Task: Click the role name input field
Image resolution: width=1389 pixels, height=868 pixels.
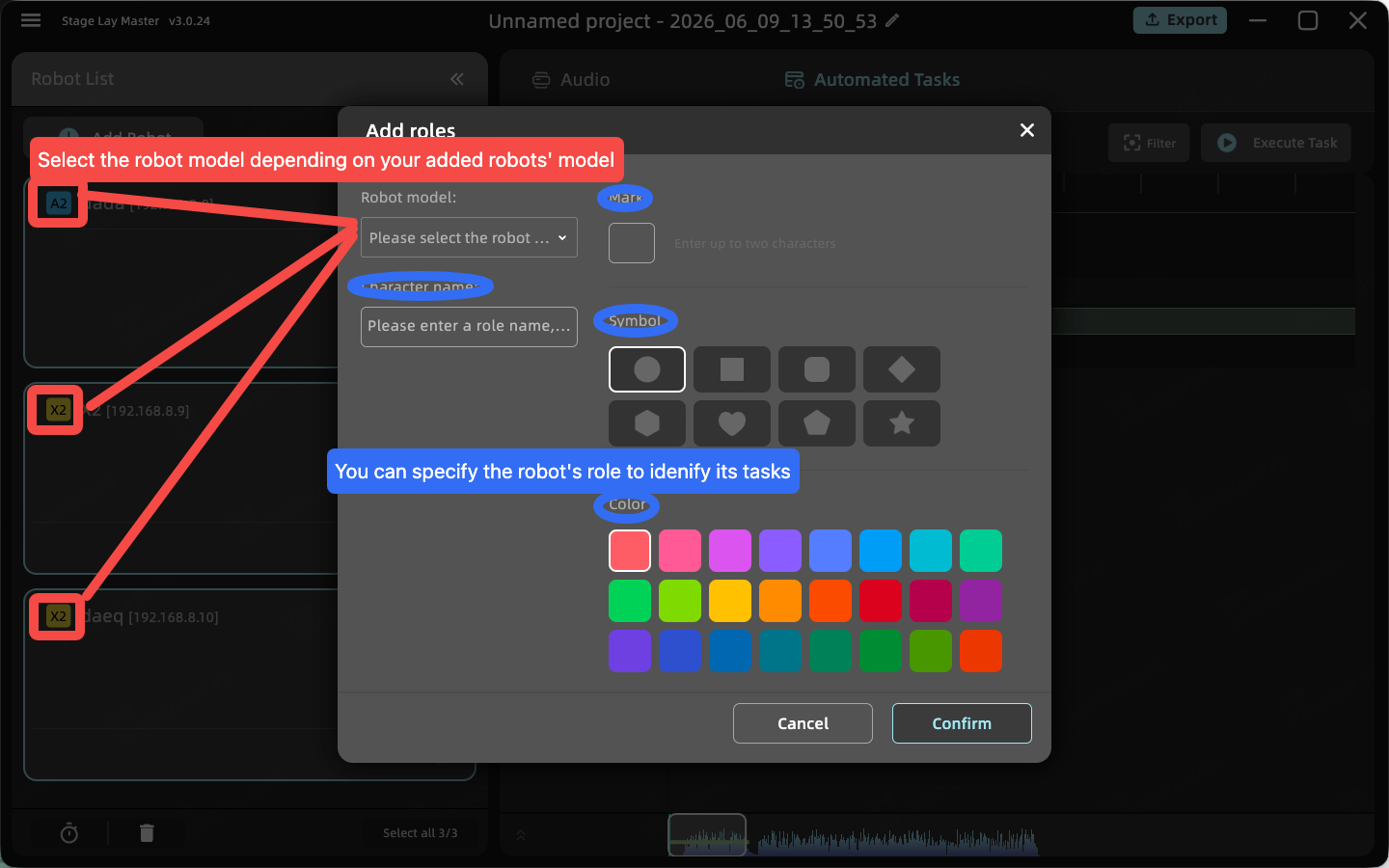Action: [x=469, y=326]
